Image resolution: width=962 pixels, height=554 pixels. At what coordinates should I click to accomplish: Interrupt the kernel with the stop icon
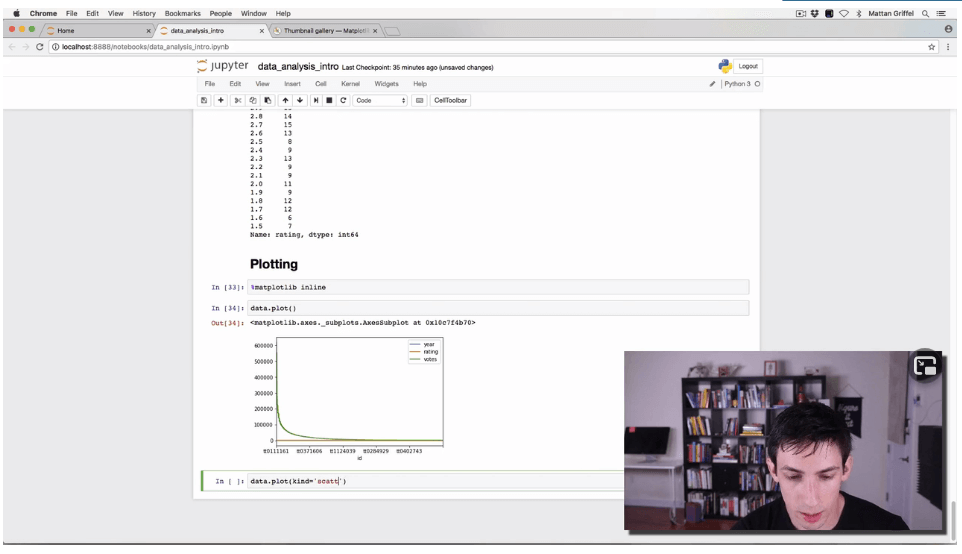[x=329, y=101]
